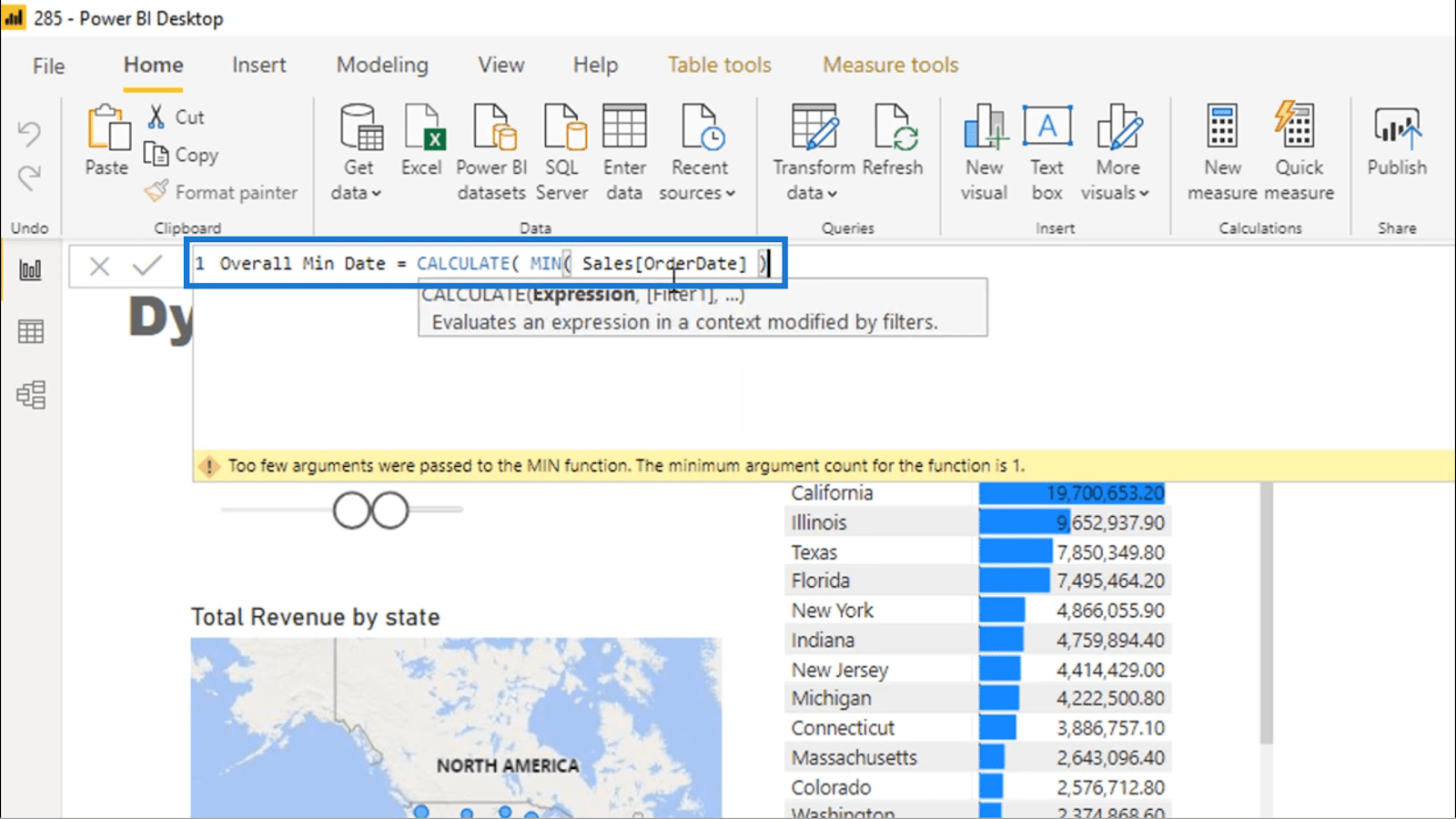Click the slider's right circle handle
The width and height of the screenshot is (1456, 819).
pos(390,511)
